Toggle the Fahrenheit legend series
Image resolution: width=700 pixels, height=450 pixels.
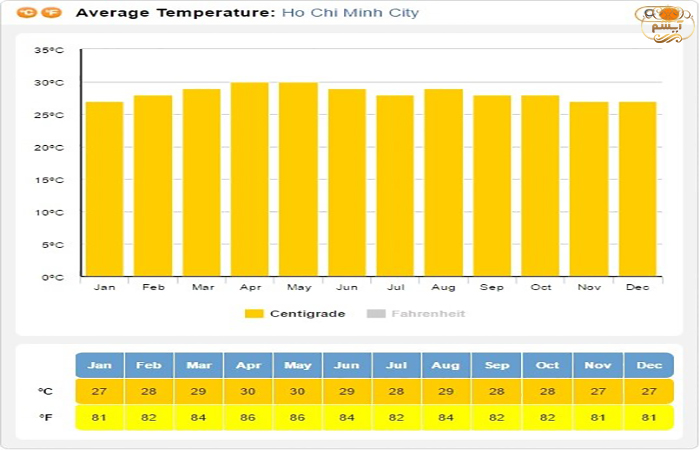[x=428, y=314]
